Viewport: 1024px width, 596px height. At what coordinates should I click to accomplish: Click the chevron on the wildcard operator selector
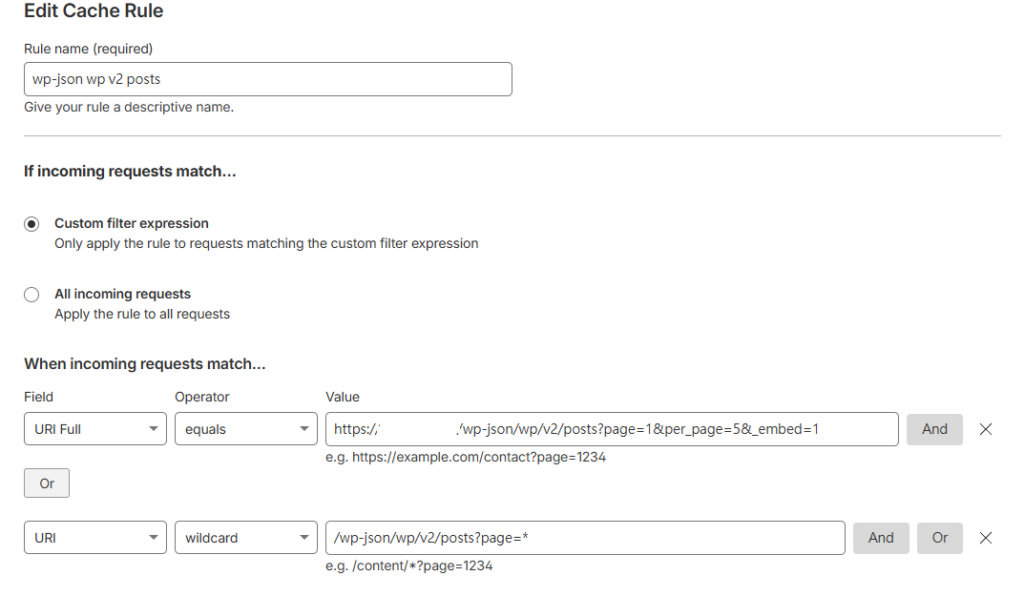tap(304, 537)
